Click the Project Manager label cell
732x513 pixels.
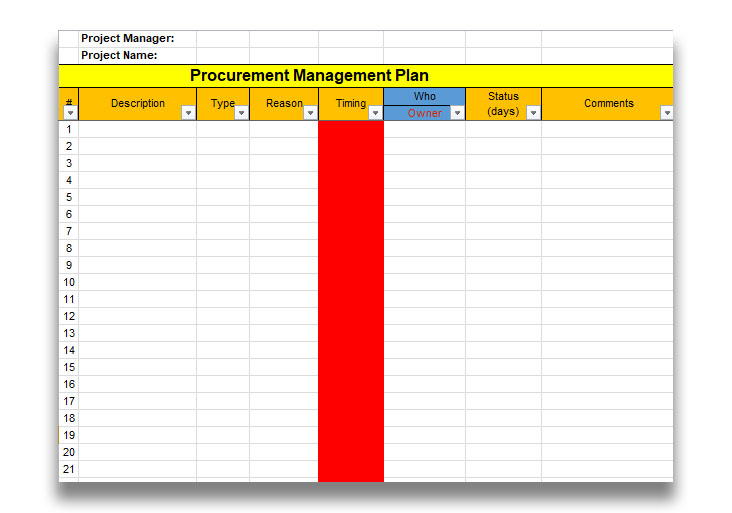(x=128, y=39)
